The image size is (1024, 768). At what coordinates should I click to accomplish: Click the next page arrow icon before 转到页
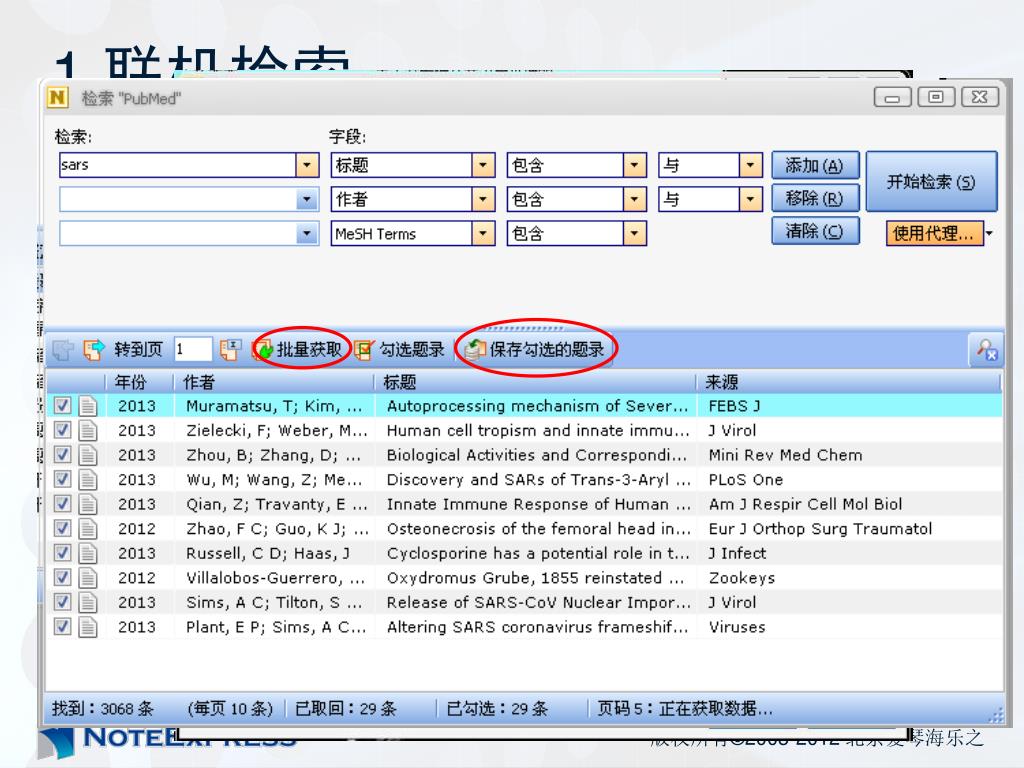click(93, 349)
